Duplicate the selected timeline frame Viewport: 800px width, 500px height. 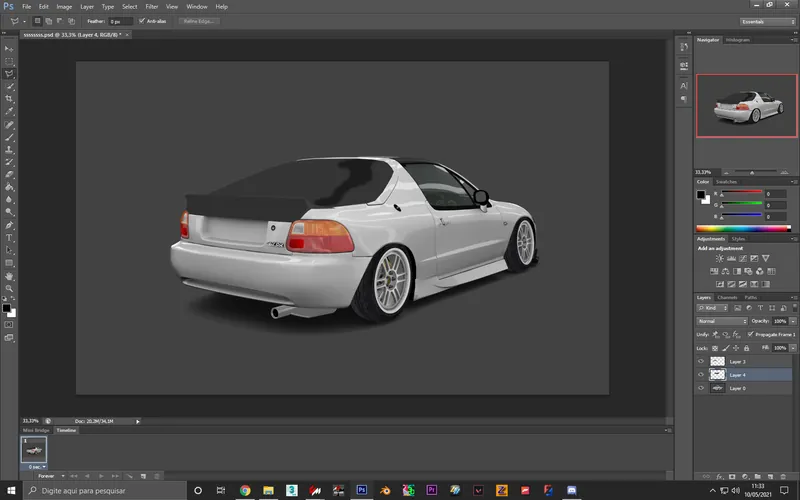(x=143, y=476)
